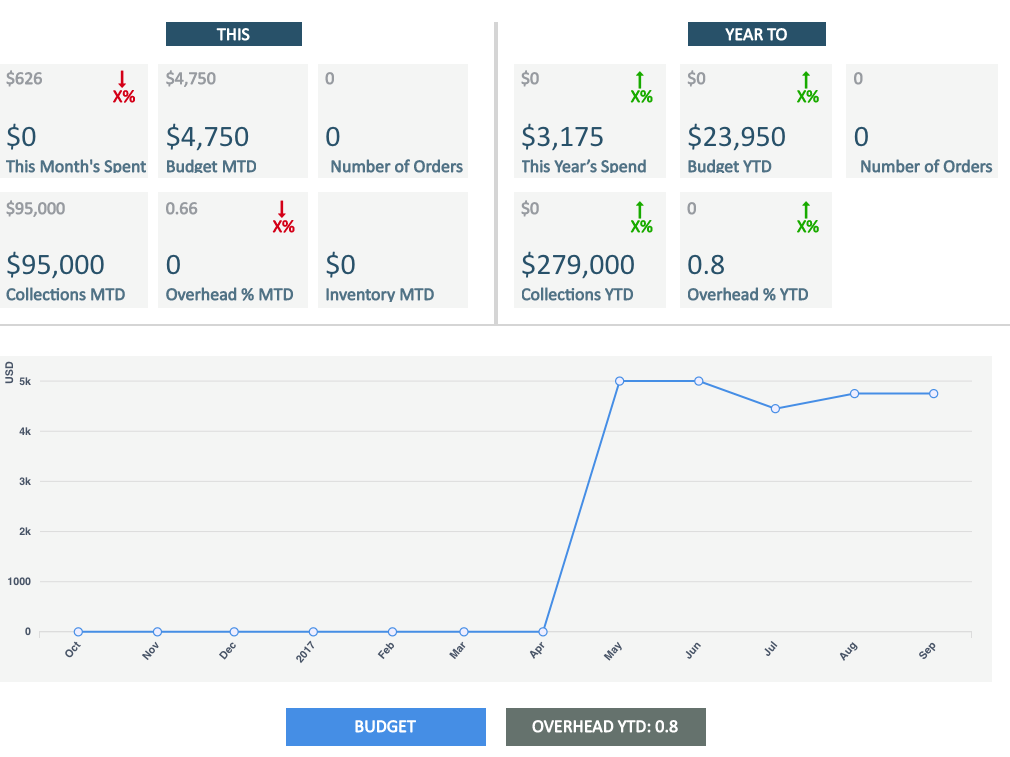The width and height of the screenshot is (1010, 757).
Task: Select the THIS header tab
Action: (x=234, y=34)
